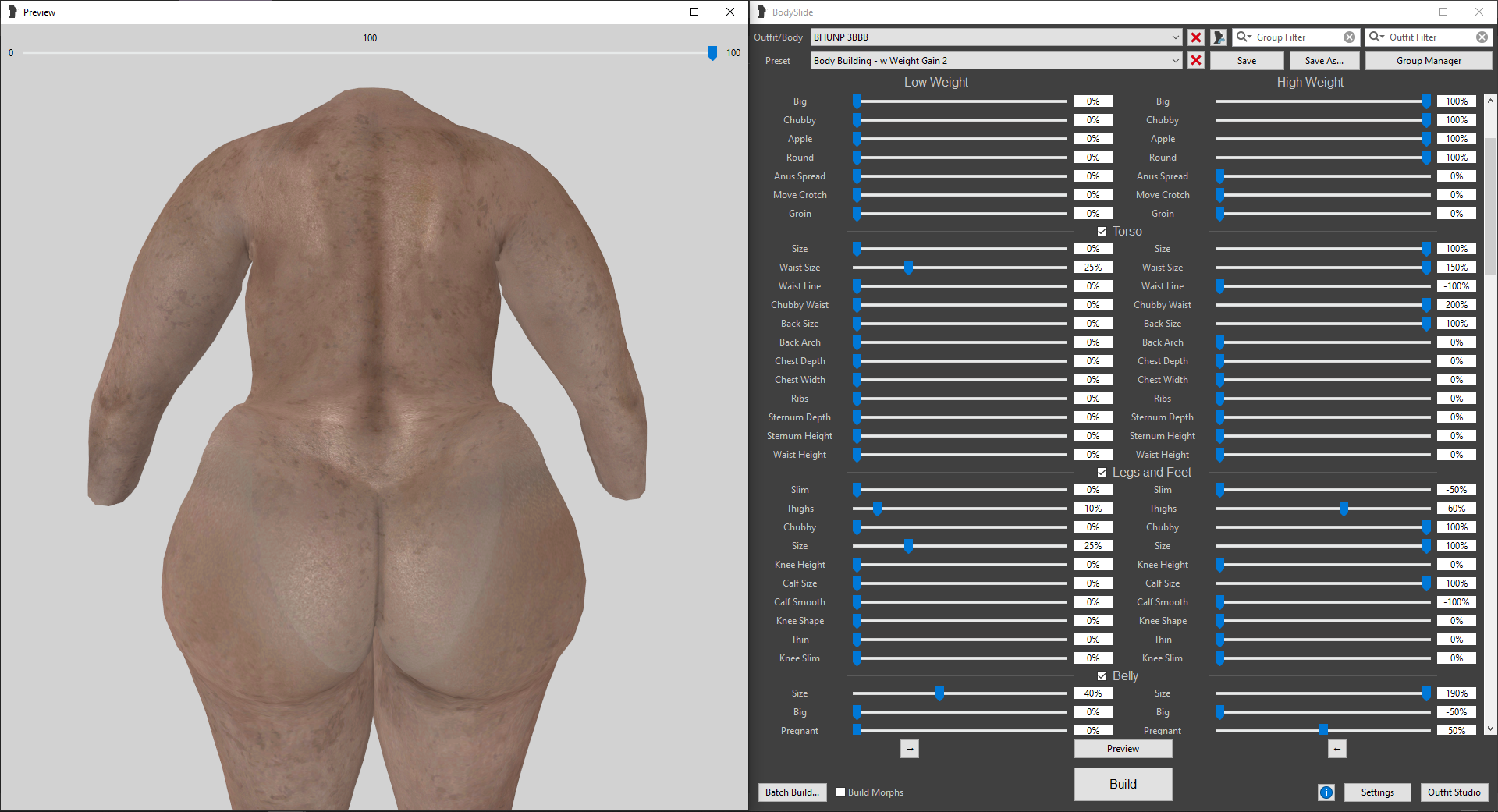Open the Outfit/Body dropdown

[996, 37]
